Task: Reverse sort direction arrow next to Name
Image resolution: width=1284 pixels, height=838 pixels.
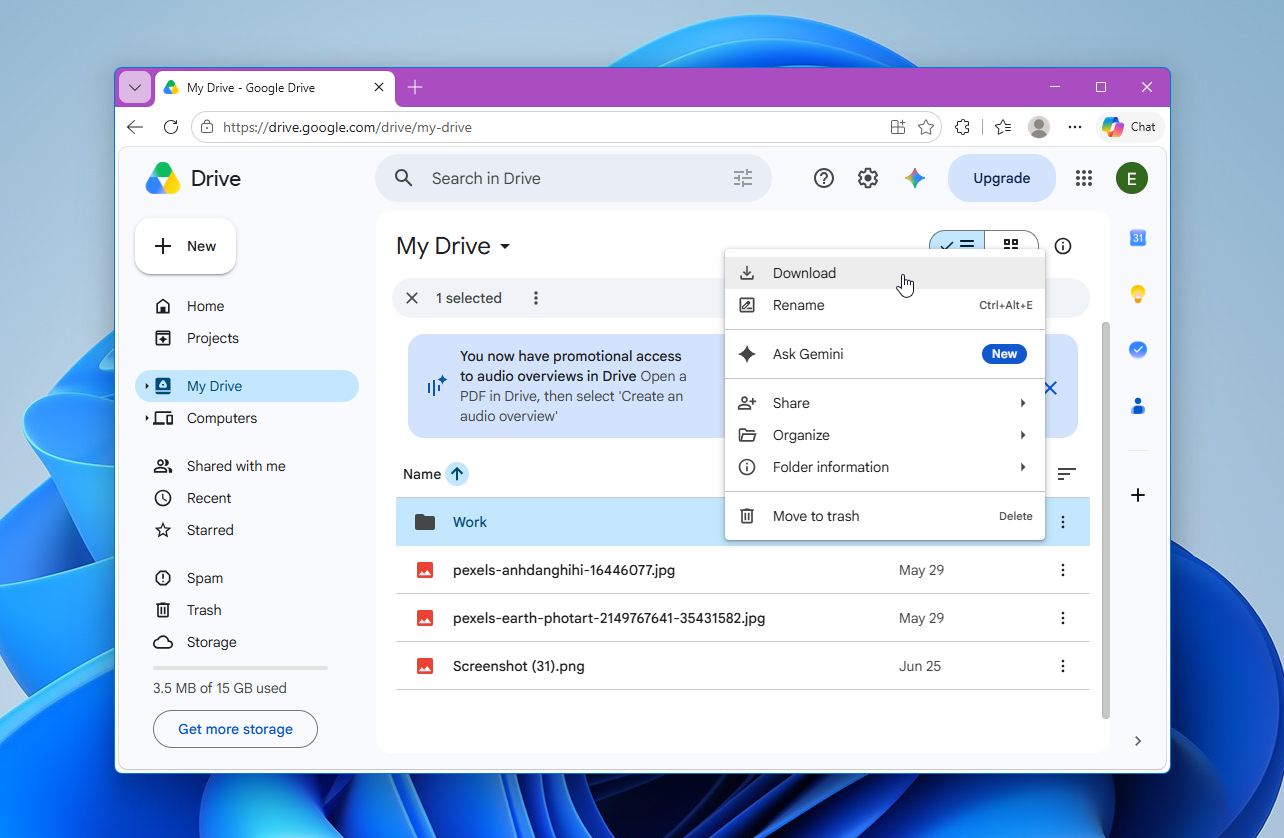Action: pyautogui.click(x=457, y=474)
